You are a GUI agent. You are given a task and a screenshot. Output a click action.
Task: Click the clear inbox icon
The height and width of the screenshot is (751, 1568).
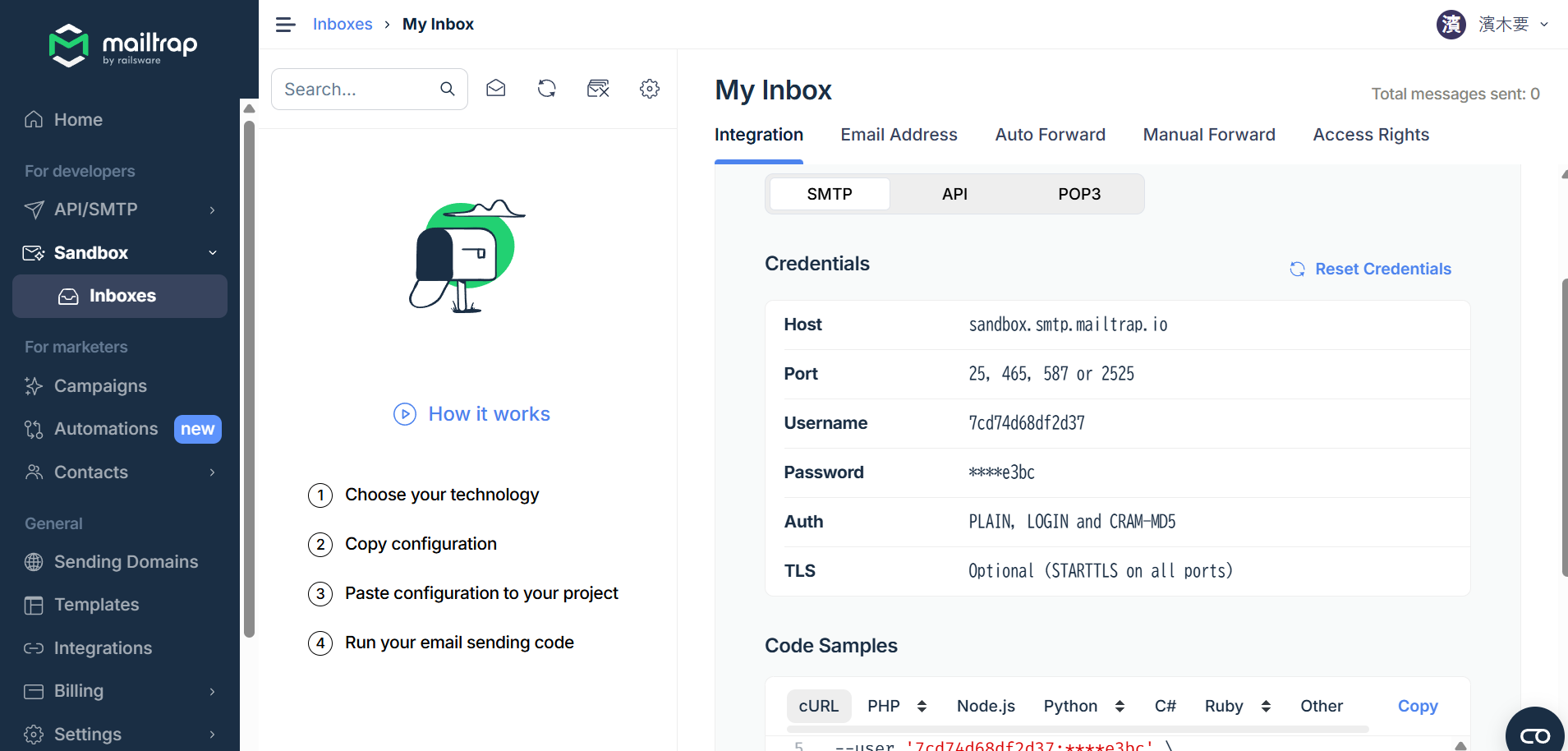pos(598,89)
